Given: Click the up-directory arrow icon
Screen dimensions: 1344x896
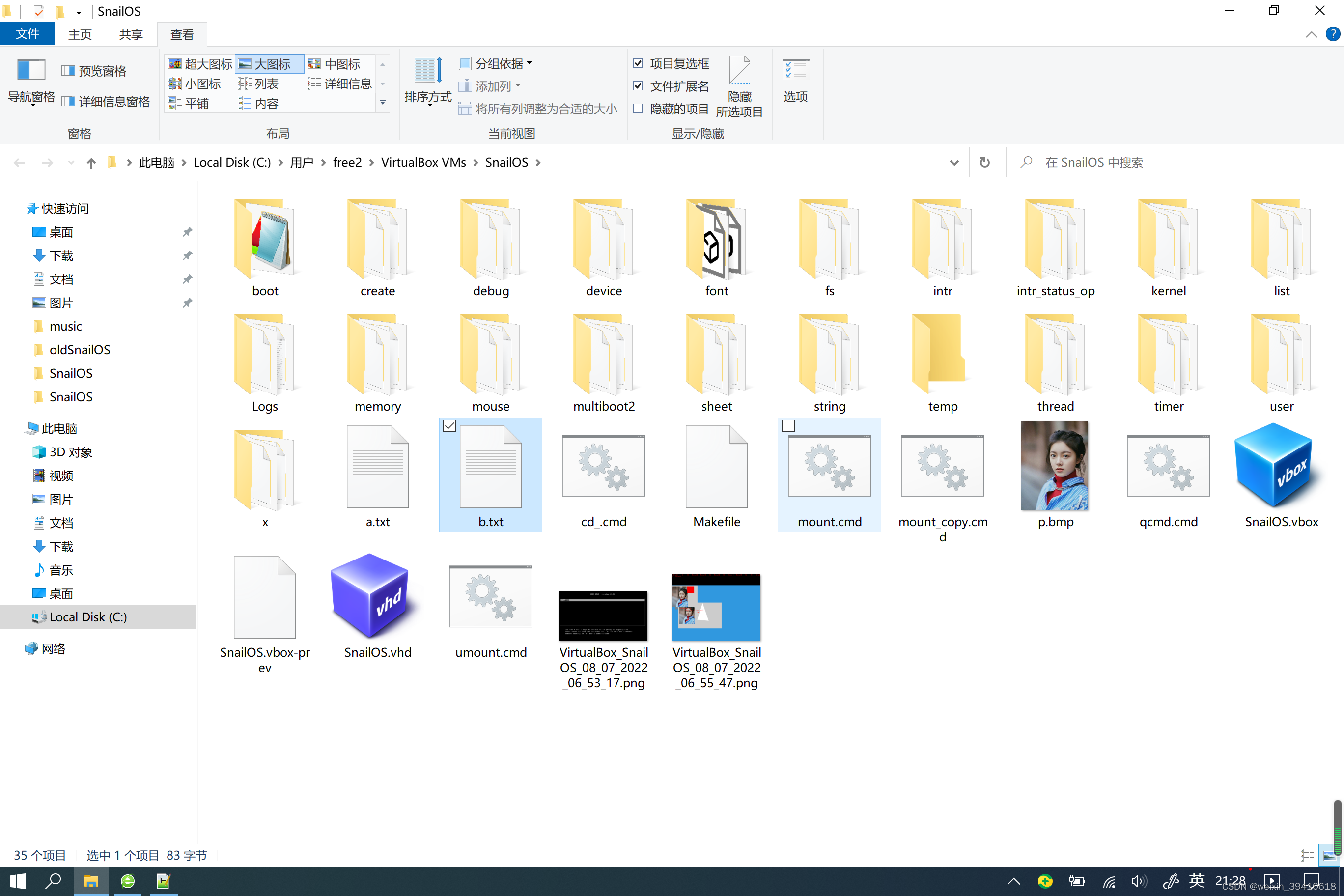Looking at the screenshot, I should pyautogui.click(x=91, y=163).
